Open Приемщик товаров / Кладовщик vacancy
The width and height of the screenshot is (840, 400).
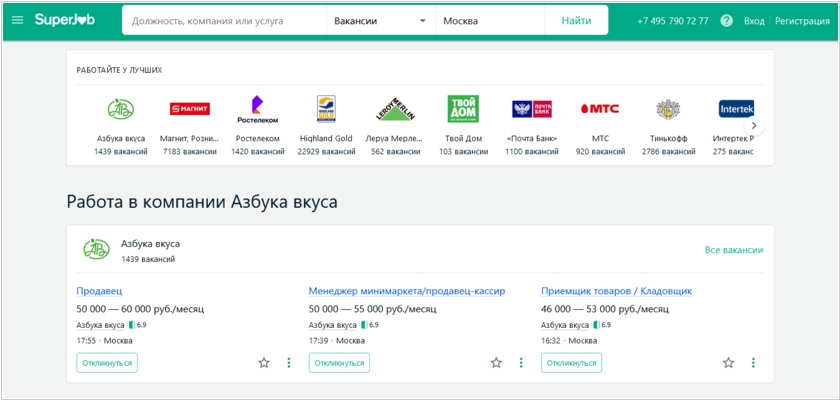click(x=617, y=291)
